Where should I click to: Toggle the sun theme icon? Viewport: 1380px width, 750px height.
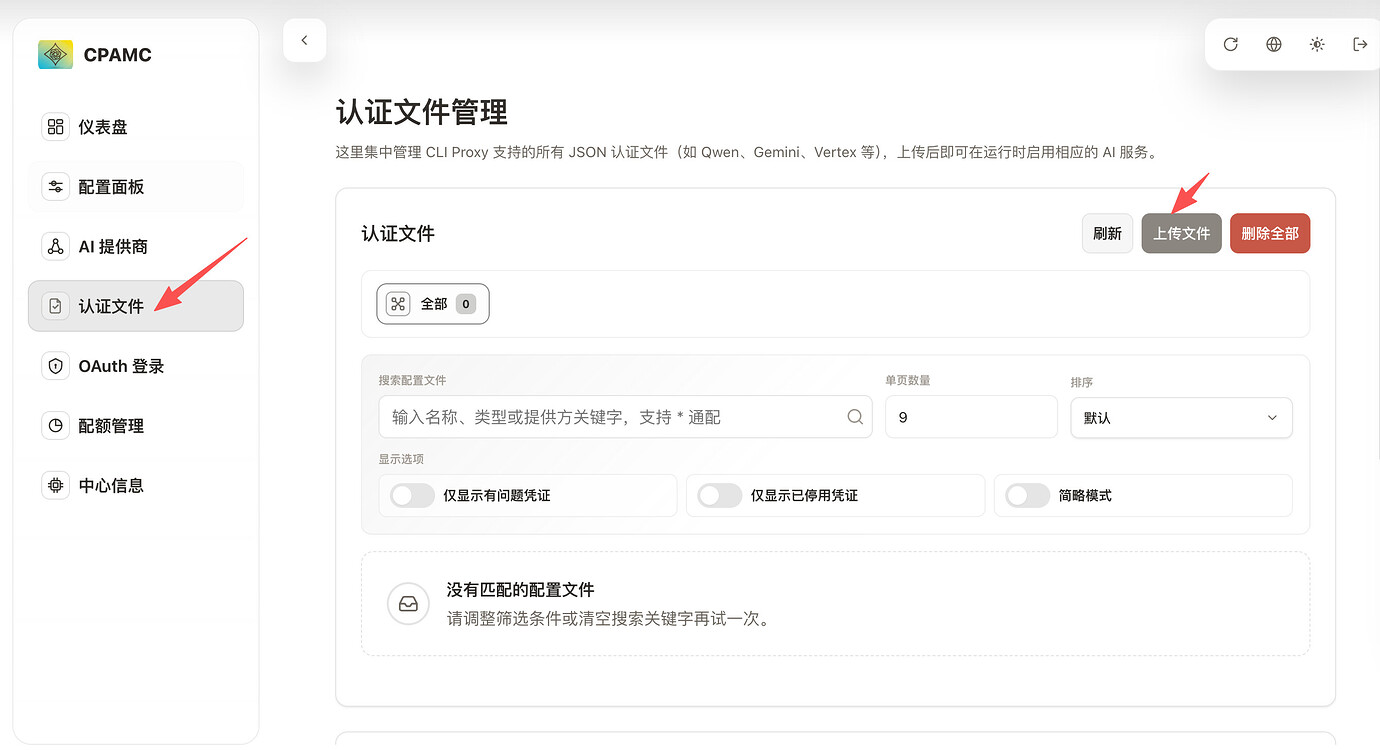(1317, 44)
